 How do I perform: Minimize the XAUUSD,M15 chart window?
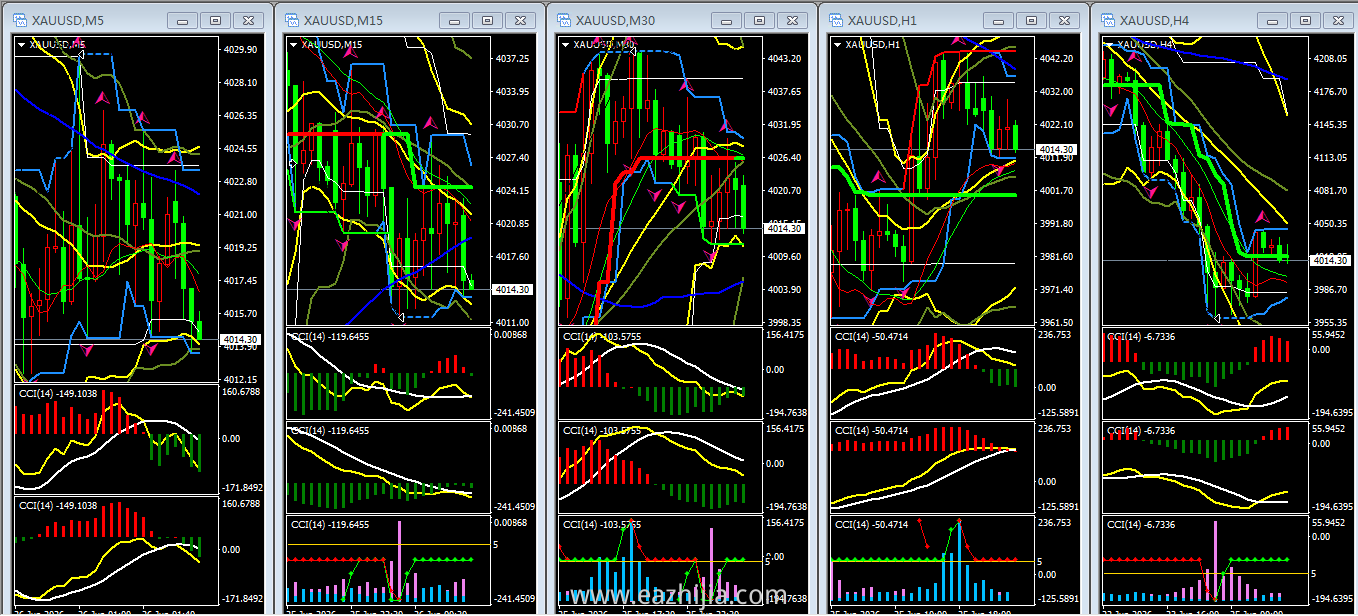(x=453, y=20)
